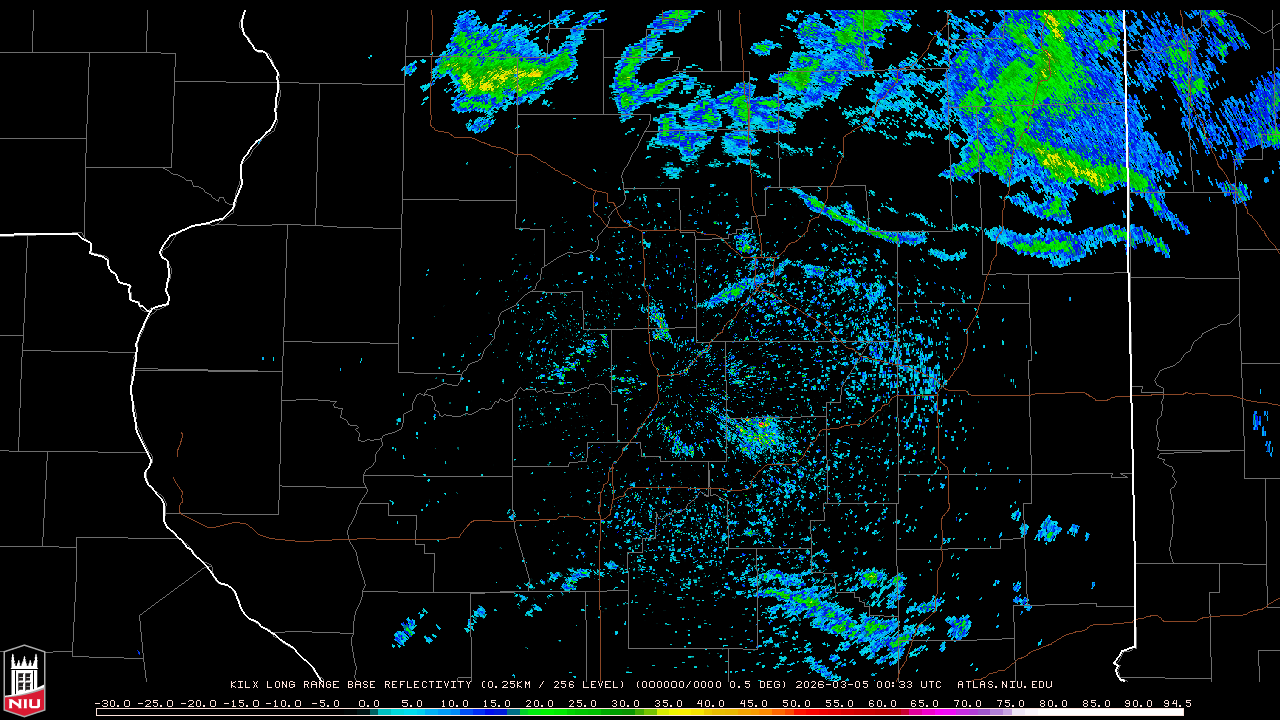Click the 0.5 DEG elevation text

point(755,685)
